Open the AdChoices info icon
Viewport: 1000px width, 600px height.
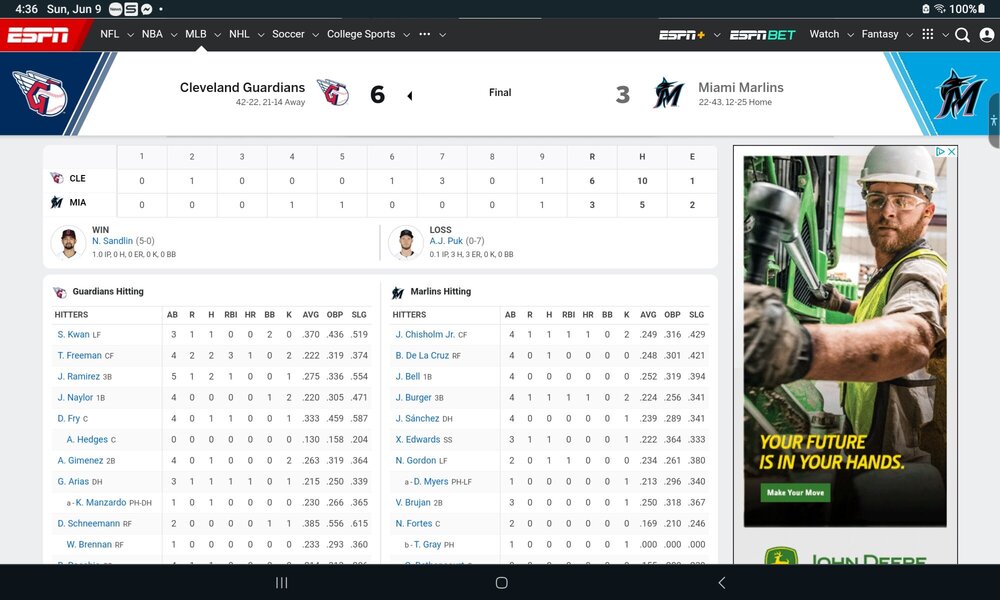(x=940, y=152)
